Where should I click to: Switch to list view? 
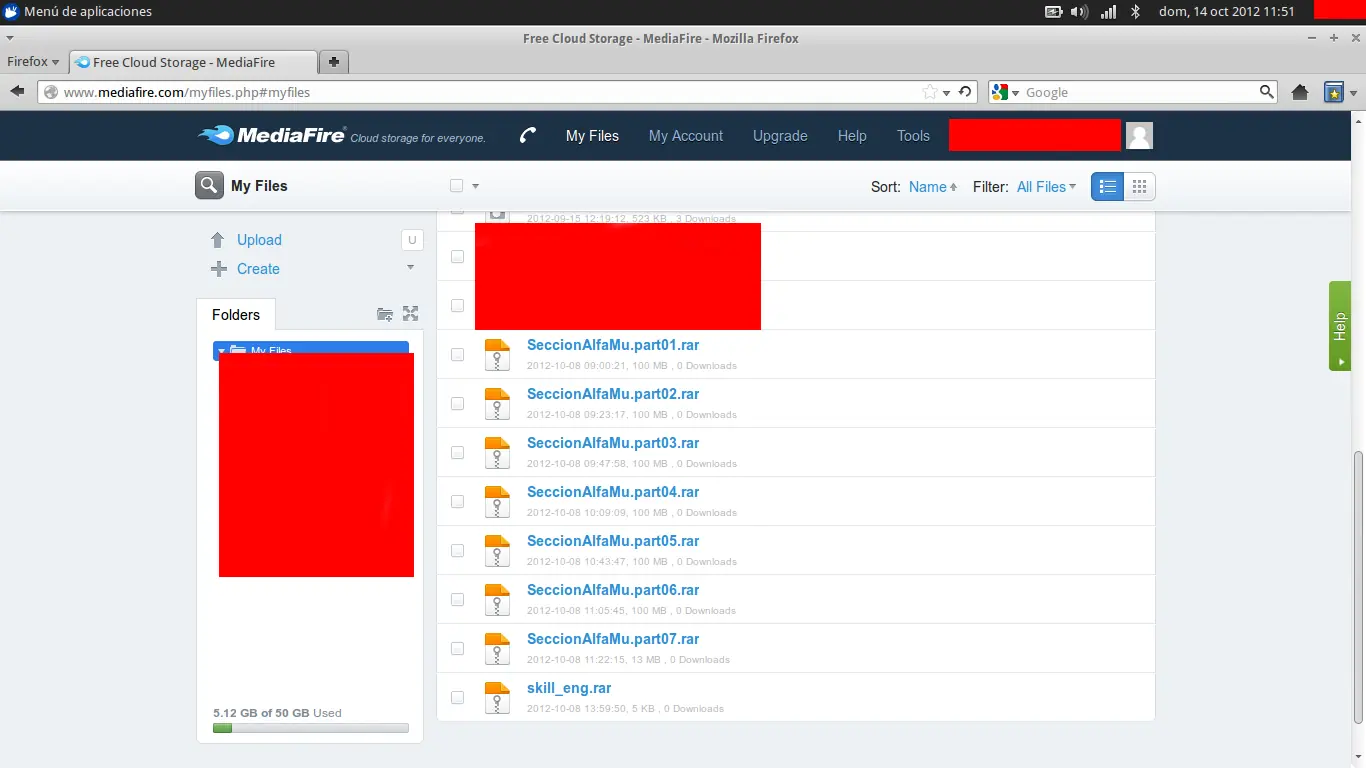pyautogui.click(x=1107, y=186)
